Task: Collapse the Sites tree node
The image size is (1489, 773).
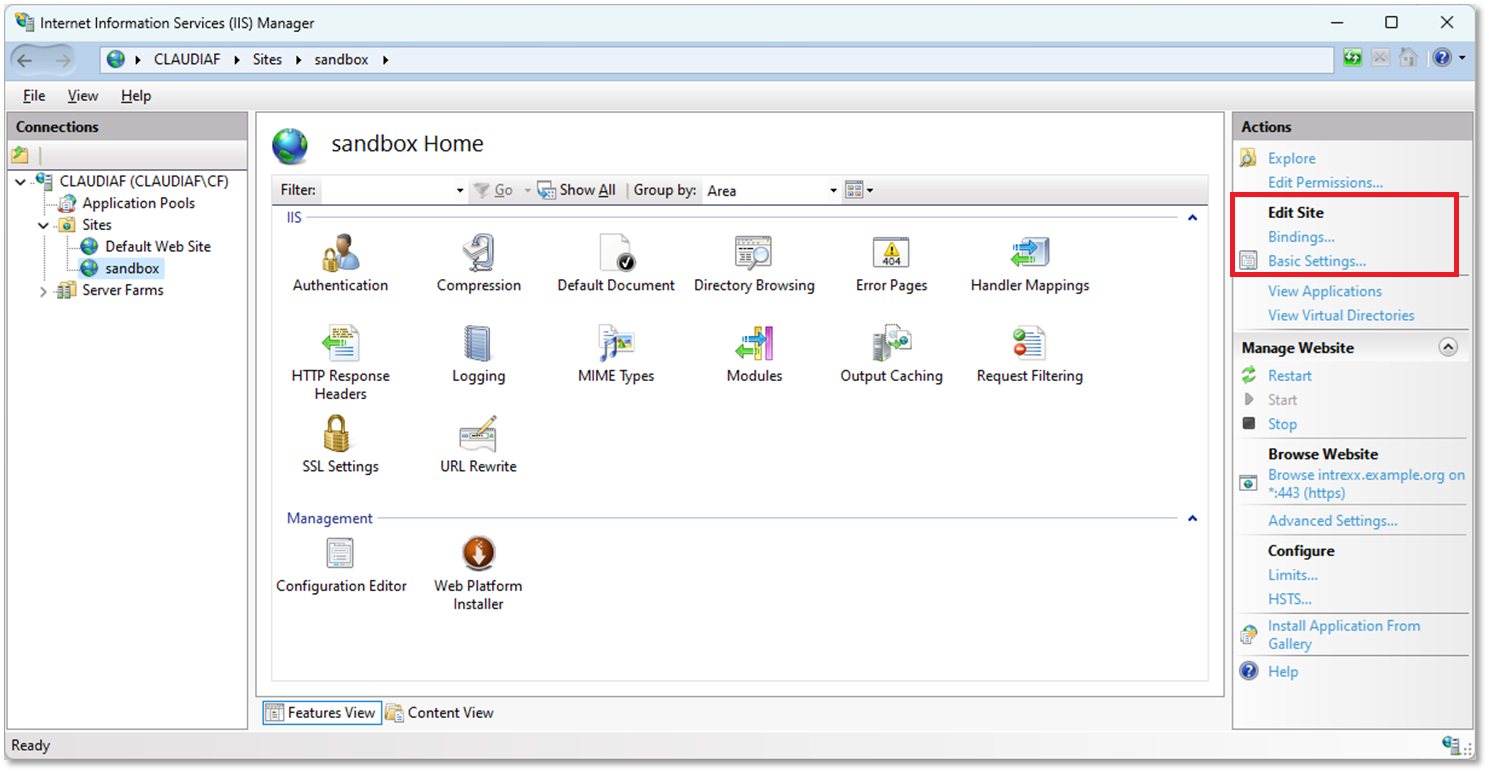Action: coord(43,226)
